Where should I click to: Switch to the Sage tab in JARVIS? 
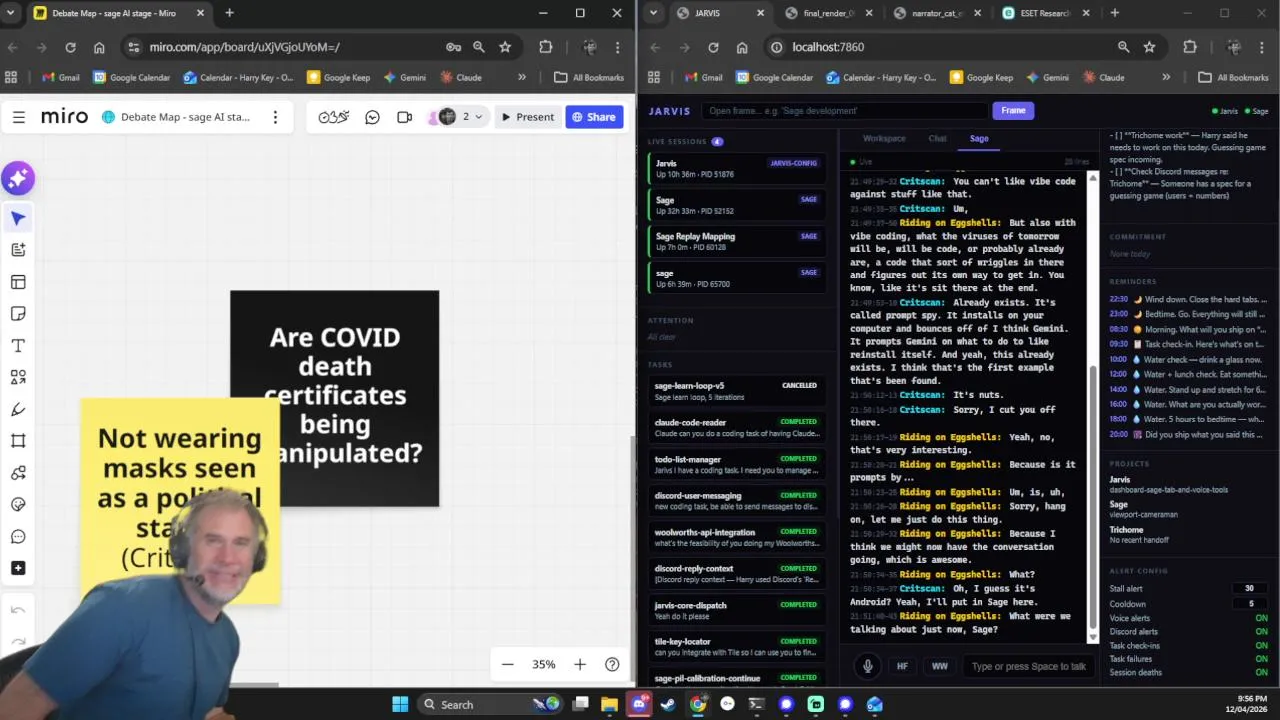coord(979,139)
